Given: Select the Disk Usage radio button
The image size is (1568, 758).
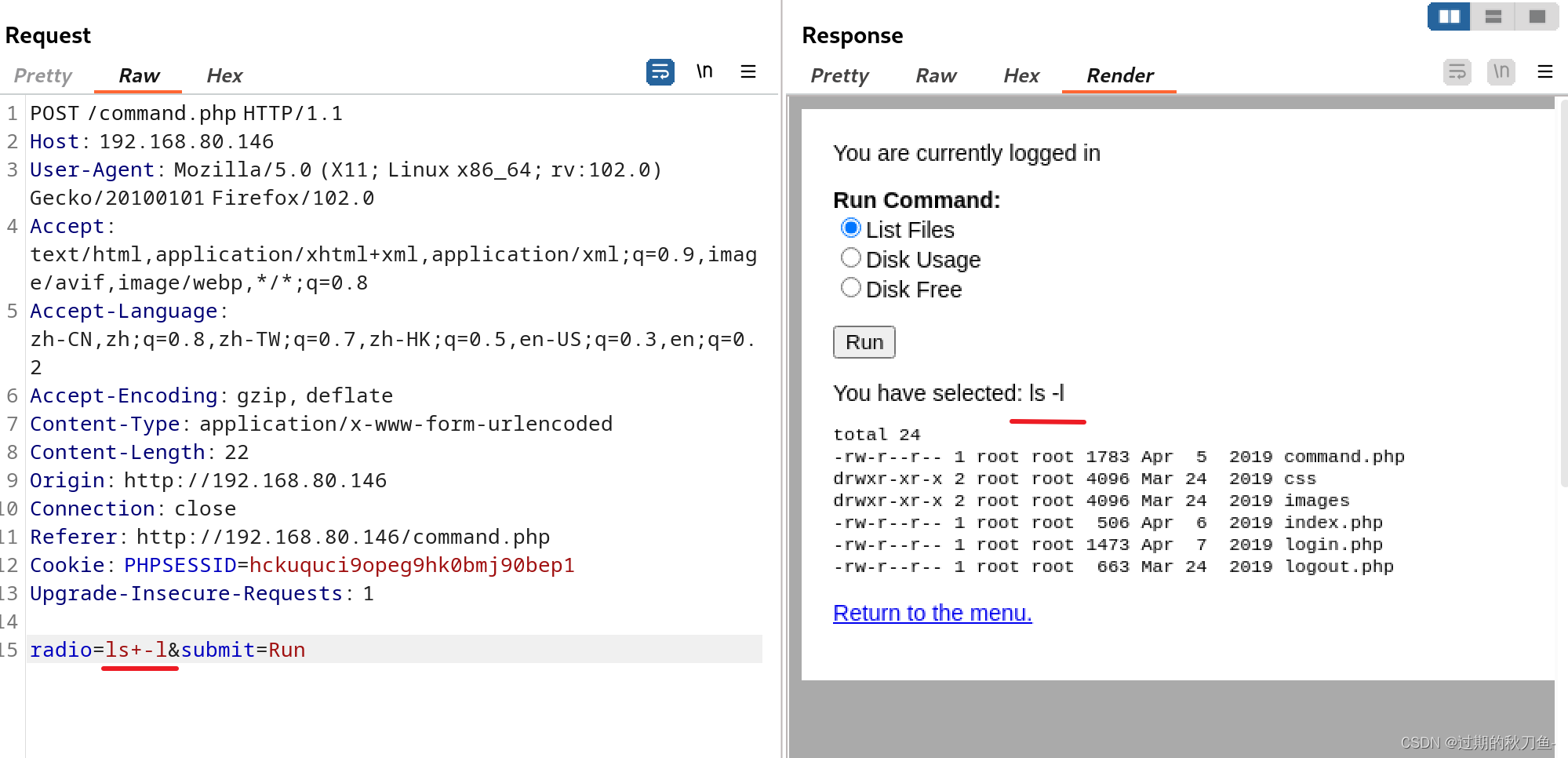Looking at the screenshot, I should pyautogui.click(x=850, y=258).
